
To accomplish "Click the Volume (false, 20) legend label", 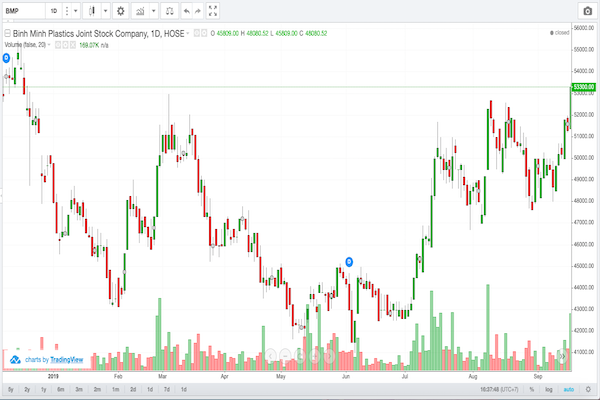I will click(25, 45).
